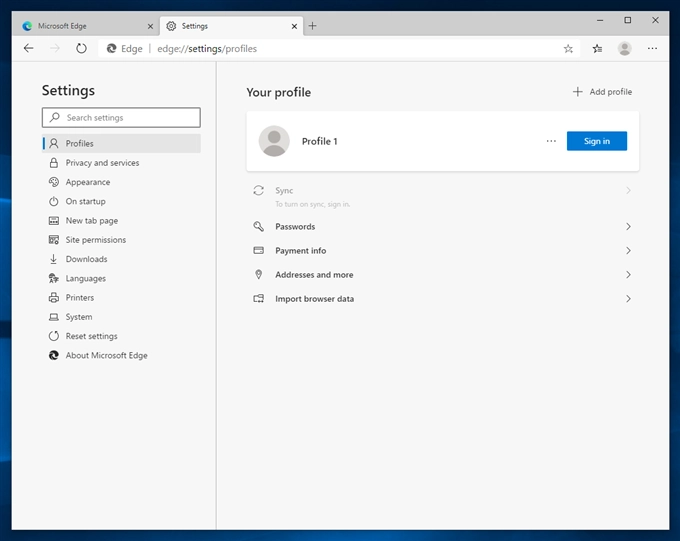Viewport: 680px width, 541px height.
Task: Click the palette icon beside Appearance
Action: click(x=54, y=182)
